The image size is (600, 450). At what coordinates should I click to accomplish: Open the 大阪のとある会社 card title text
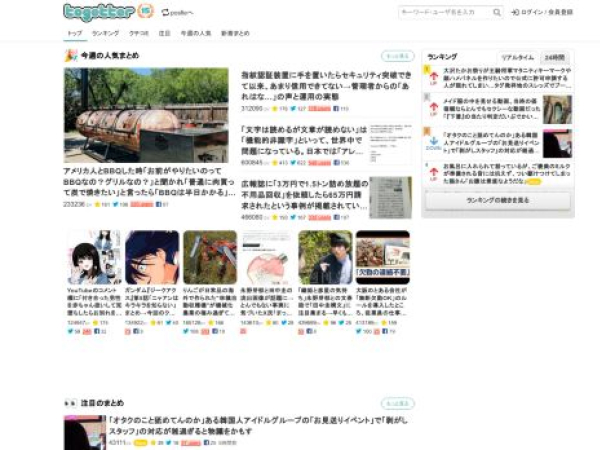(x=383, y=302)
